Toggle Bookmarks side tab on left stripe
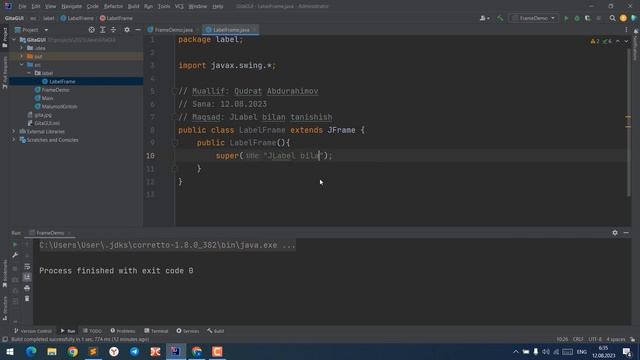Screen dimensions: 640x360 (5, 274)
